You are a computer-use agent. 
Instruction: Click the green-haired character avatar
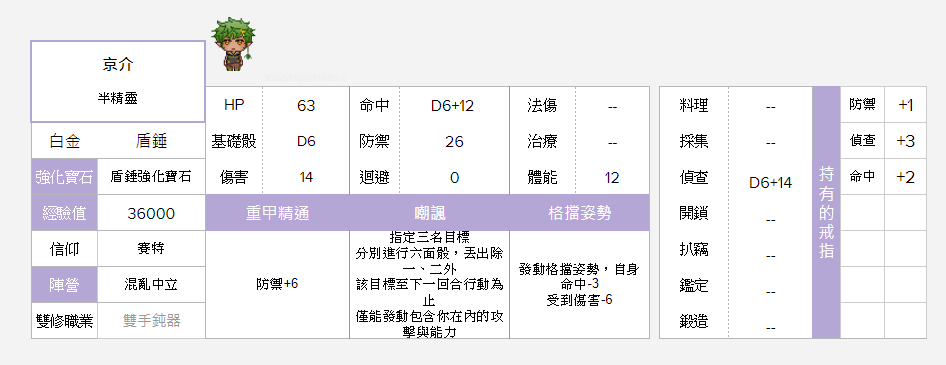click(232, 44)
